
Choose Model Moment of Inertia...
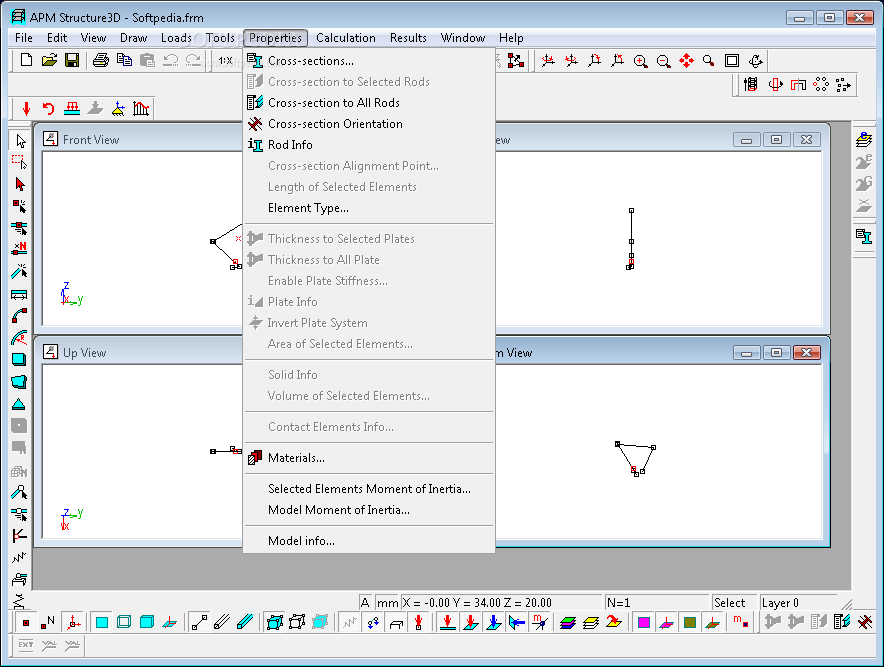tap(369, 510)
